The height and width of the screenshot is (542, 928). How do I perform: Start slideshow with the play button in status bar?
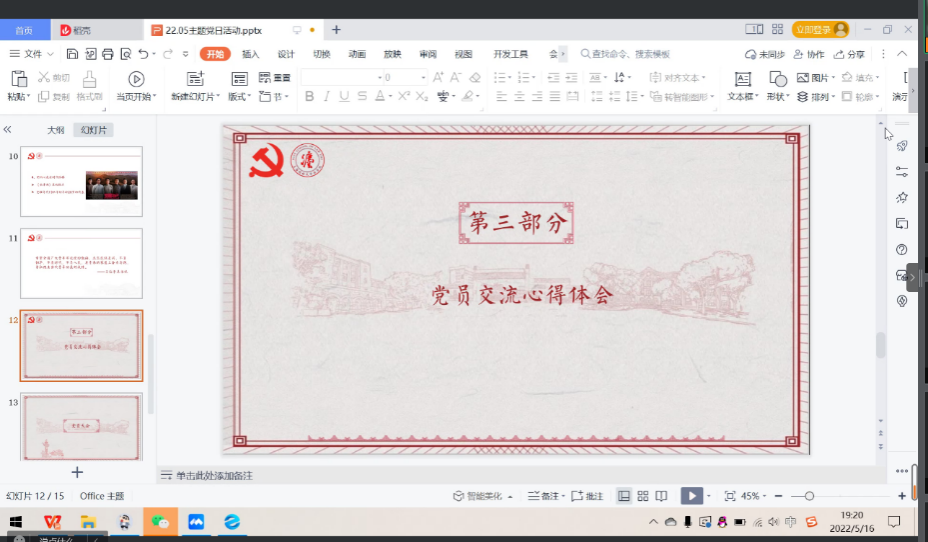[691, 496]
